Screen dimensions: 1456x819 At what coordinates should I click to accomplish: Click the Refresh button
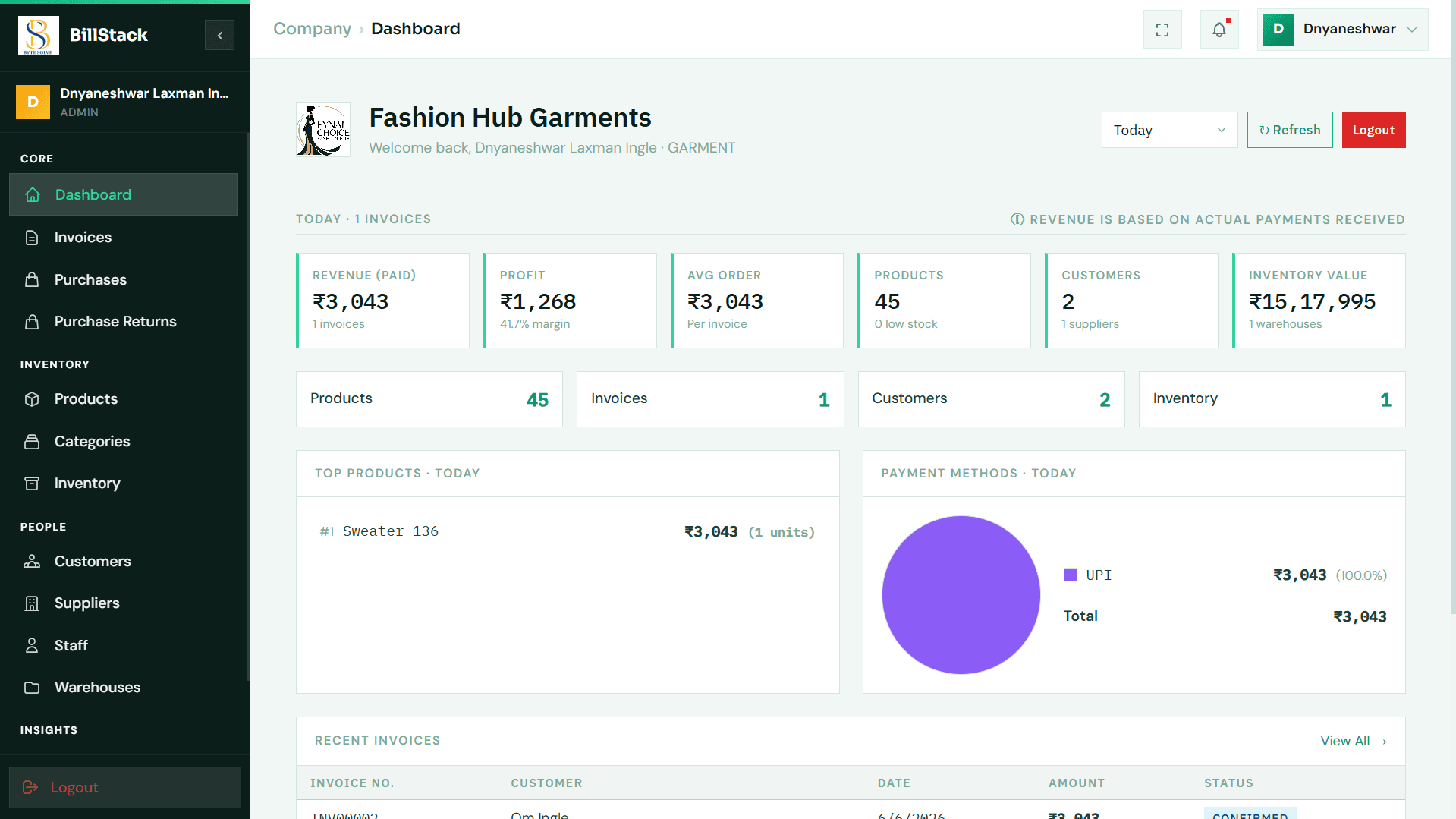[1290, 130]
